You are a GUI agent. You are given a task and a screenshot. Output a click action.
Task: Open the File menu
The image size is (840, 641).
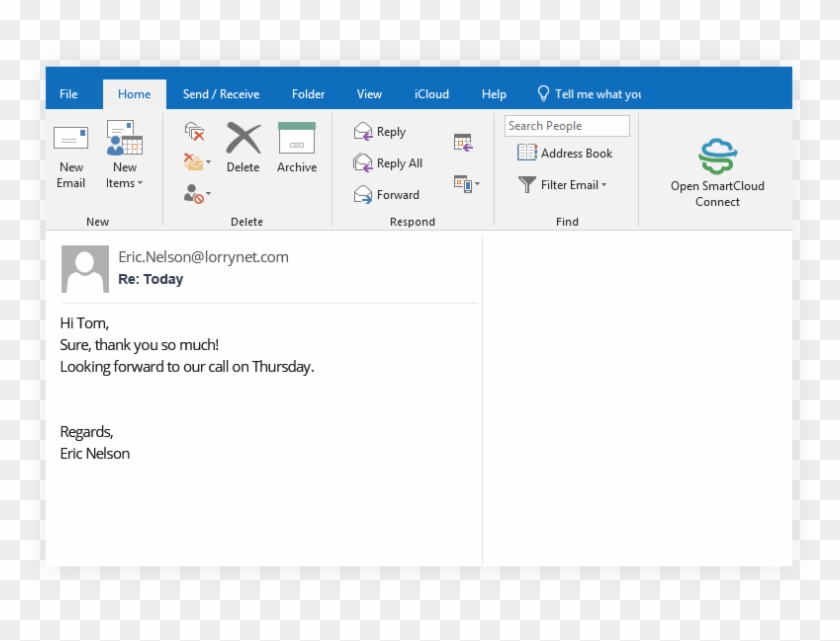pos(68,93)
